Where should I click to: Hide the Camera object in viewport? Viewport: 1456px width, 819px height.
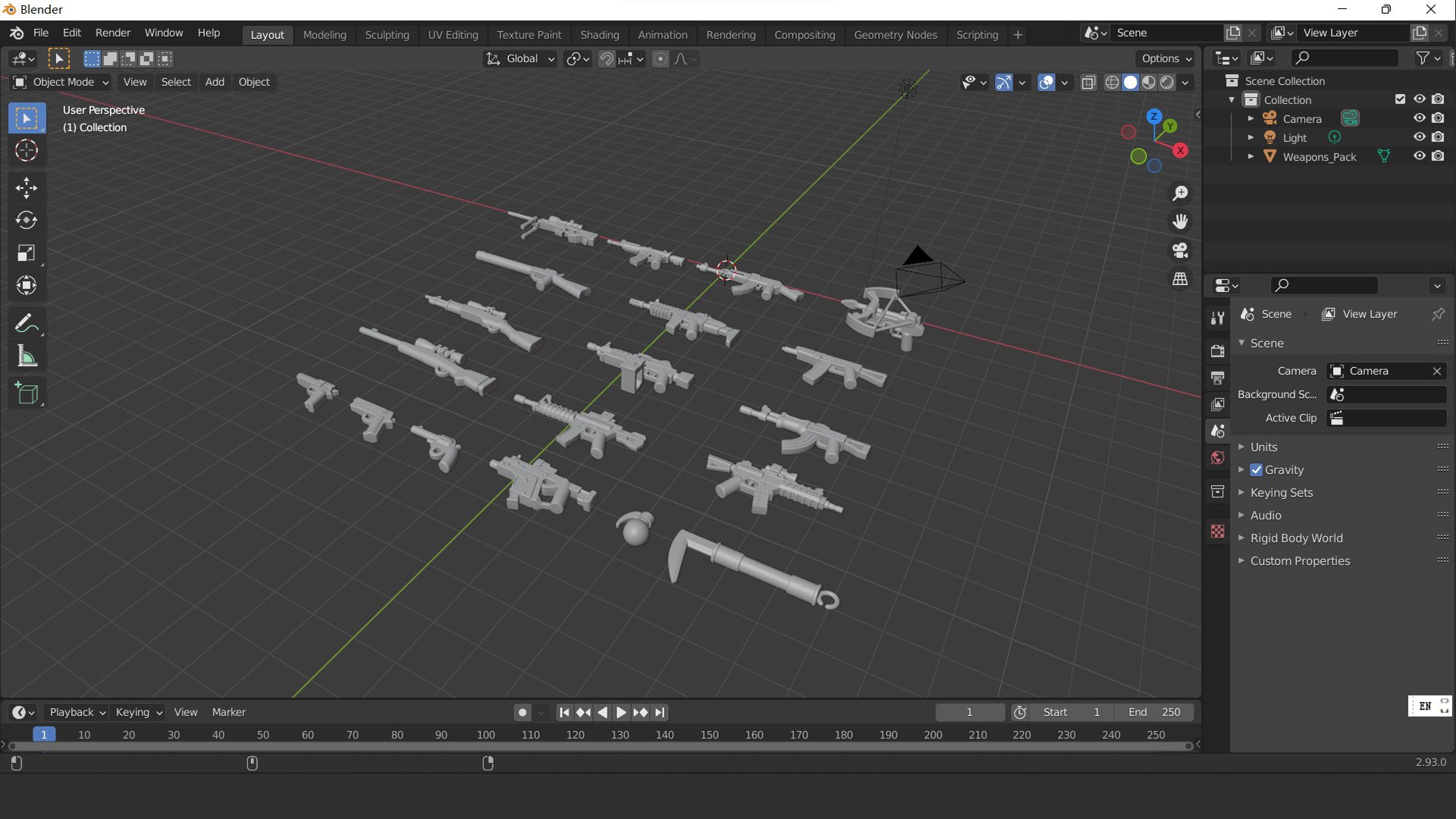click(x=1419, y=118)
